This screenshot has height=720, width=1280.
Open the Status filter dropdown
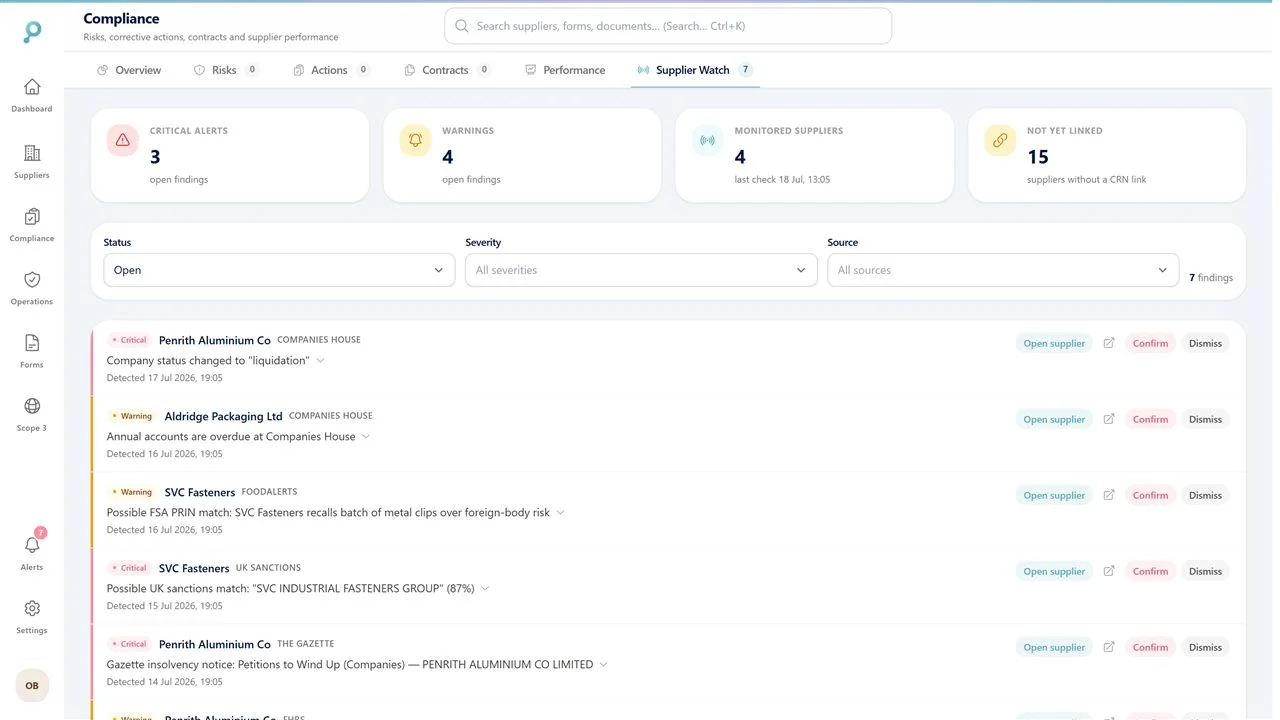[279, 270]
